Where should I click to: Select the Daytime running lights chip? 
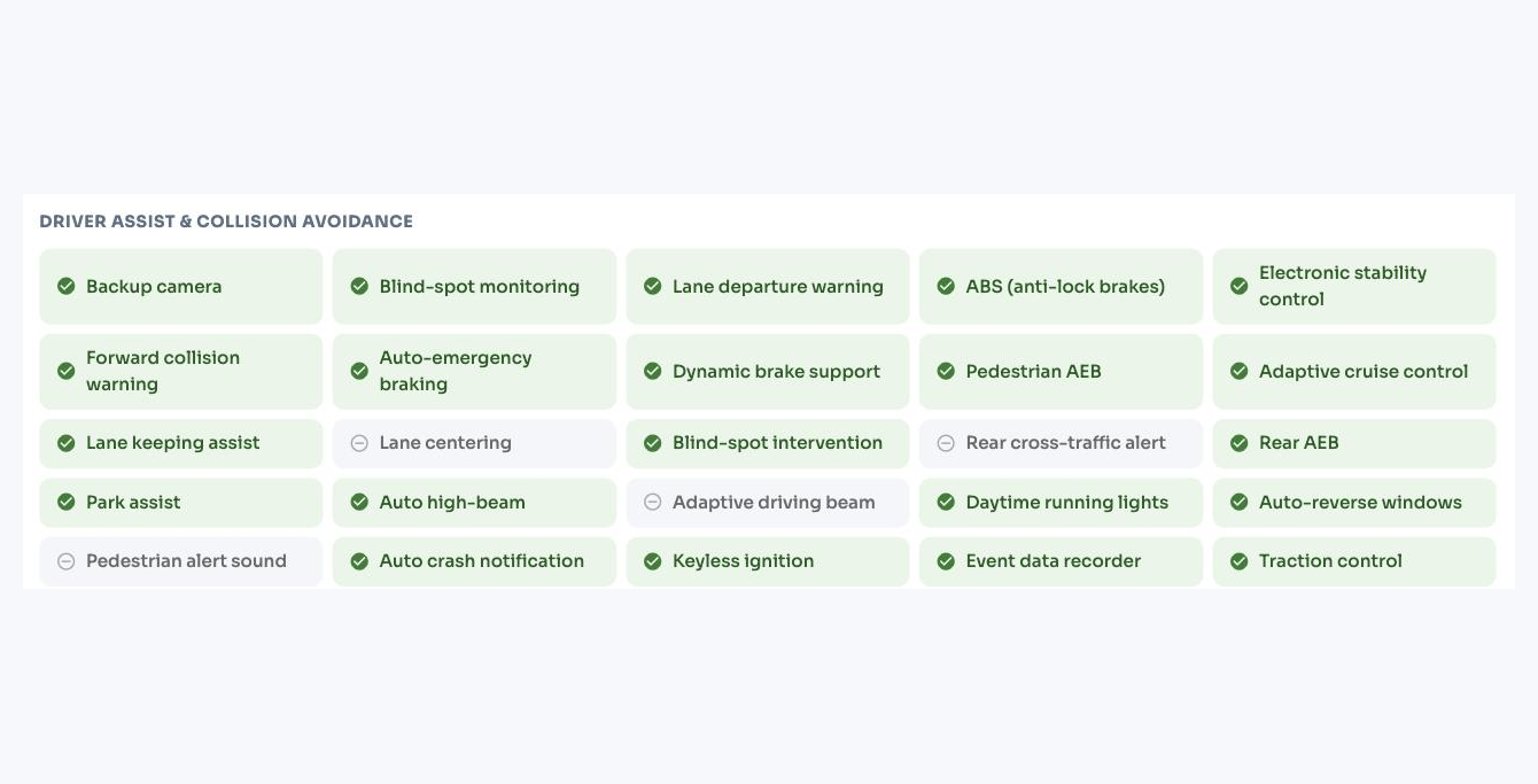pyautogui.click(x=1061, y=502)
